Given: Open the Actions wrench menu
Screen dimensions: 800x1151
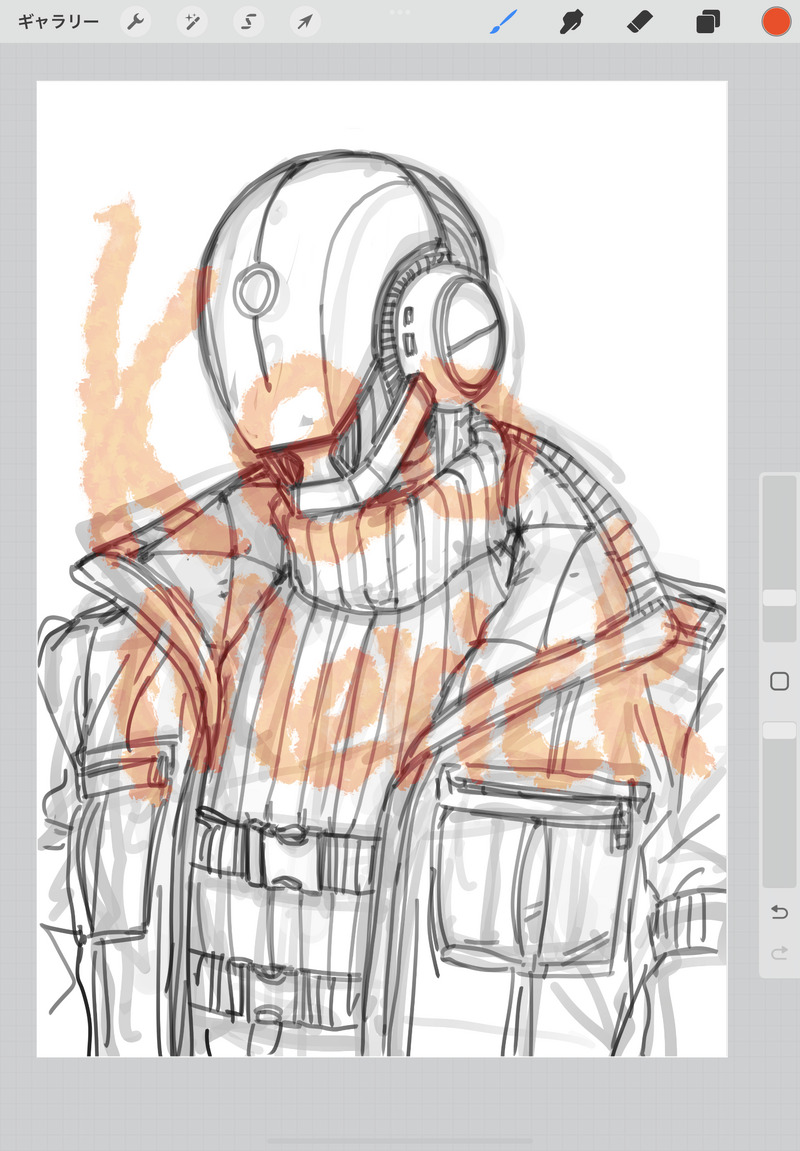Looking at the screenshot, I should pyautogui.click(x=135, y=22).
